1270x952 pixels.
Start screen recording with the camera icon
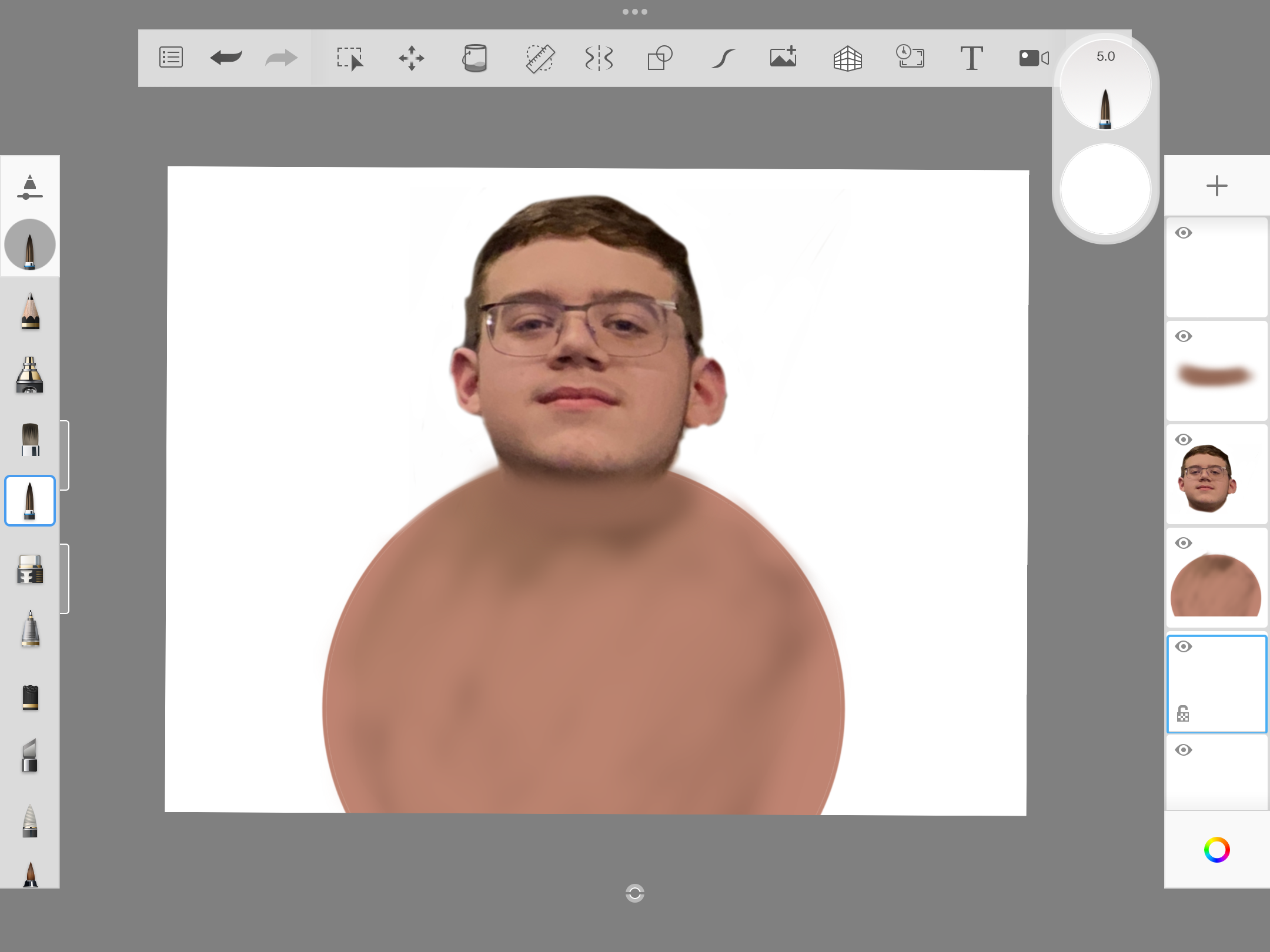pyautogui.click(x=1034, y=58)
